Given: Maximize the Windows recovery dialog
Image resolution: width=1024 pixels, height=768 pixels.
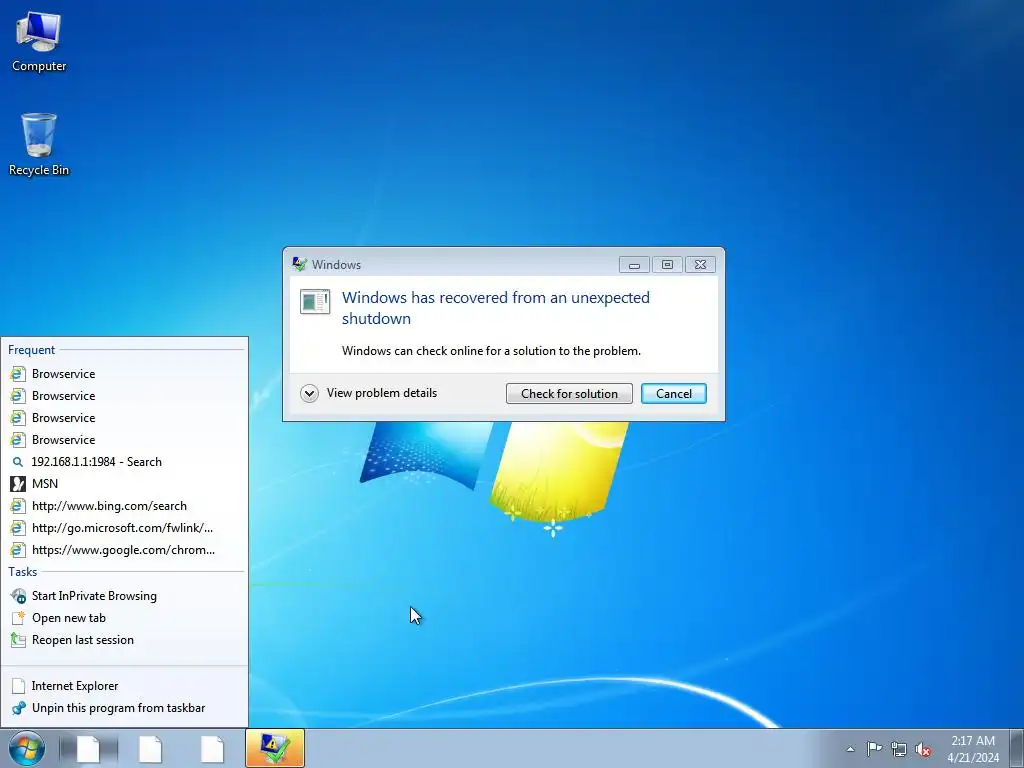Looking at the screenshot, I should (667, 264).
